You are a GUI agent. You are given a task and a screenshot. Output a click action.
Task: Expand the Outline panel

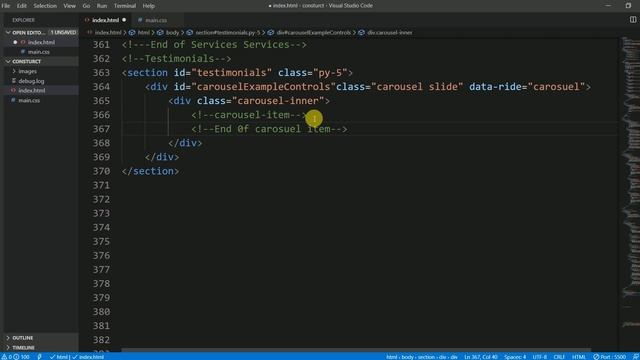(x=22, y=338)
